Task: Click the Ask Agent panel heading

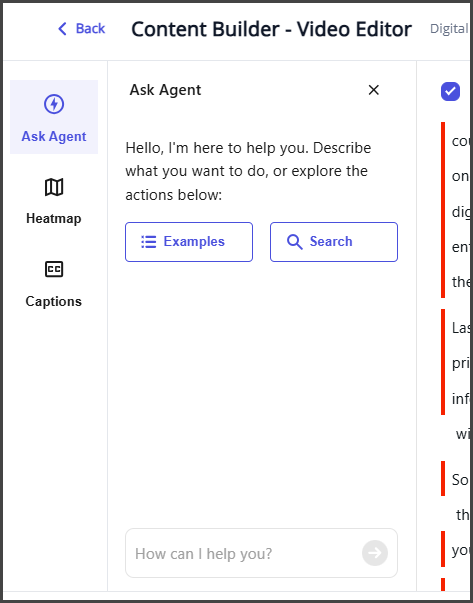Action: tap(165, 90)
